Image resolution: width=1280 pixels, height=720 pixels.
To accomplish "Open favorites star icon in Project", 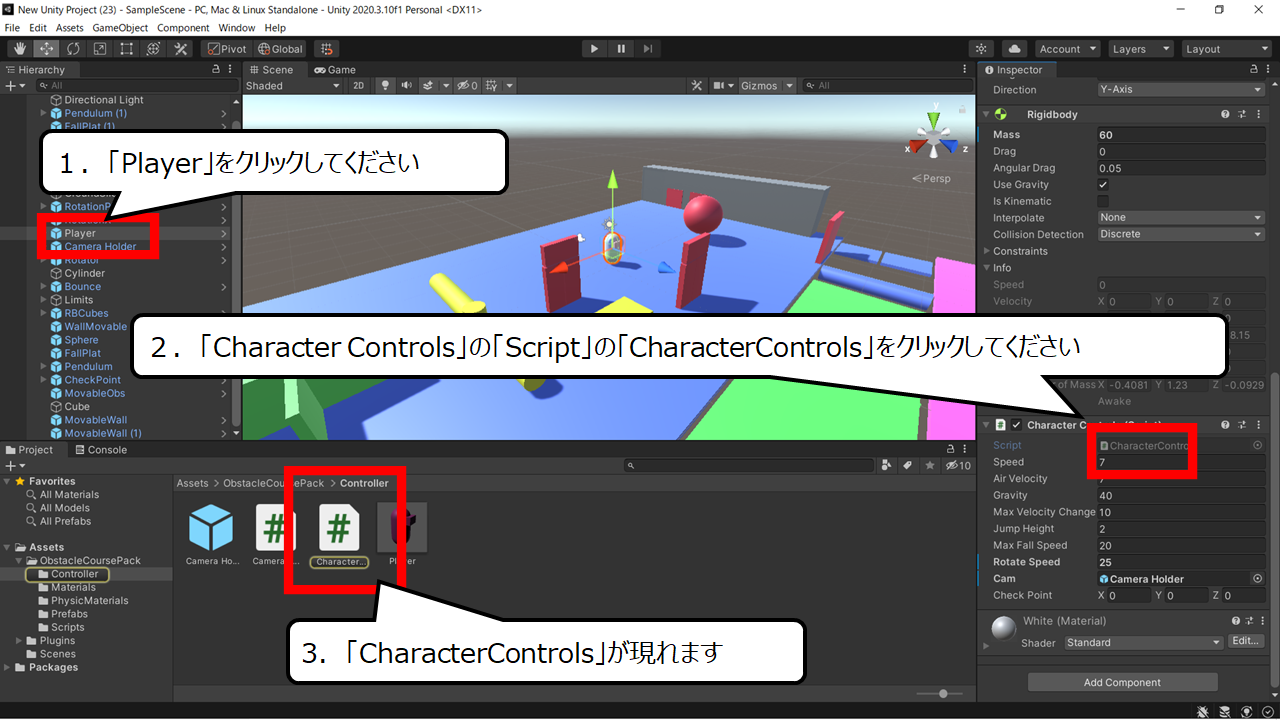I will tap(930, 466).
